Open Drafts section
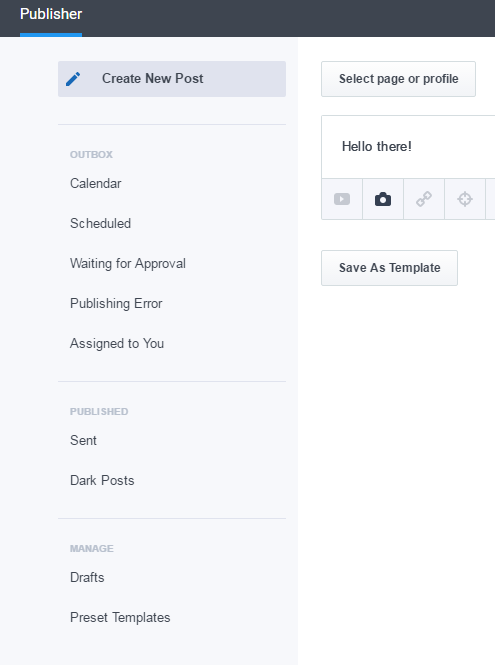Screen dimensions: 495x665 pos(87,577)
